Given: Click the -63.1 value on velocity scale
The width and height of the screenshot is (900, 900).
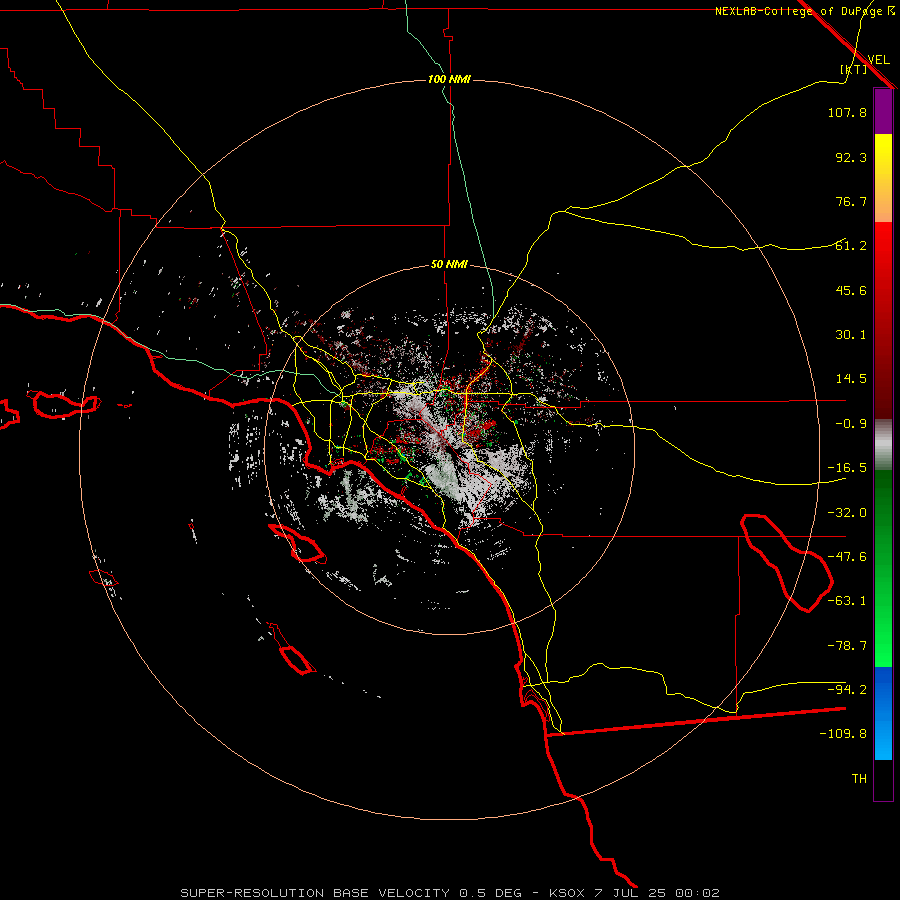Looking at the screenshot, I should [x=847, y=601].
